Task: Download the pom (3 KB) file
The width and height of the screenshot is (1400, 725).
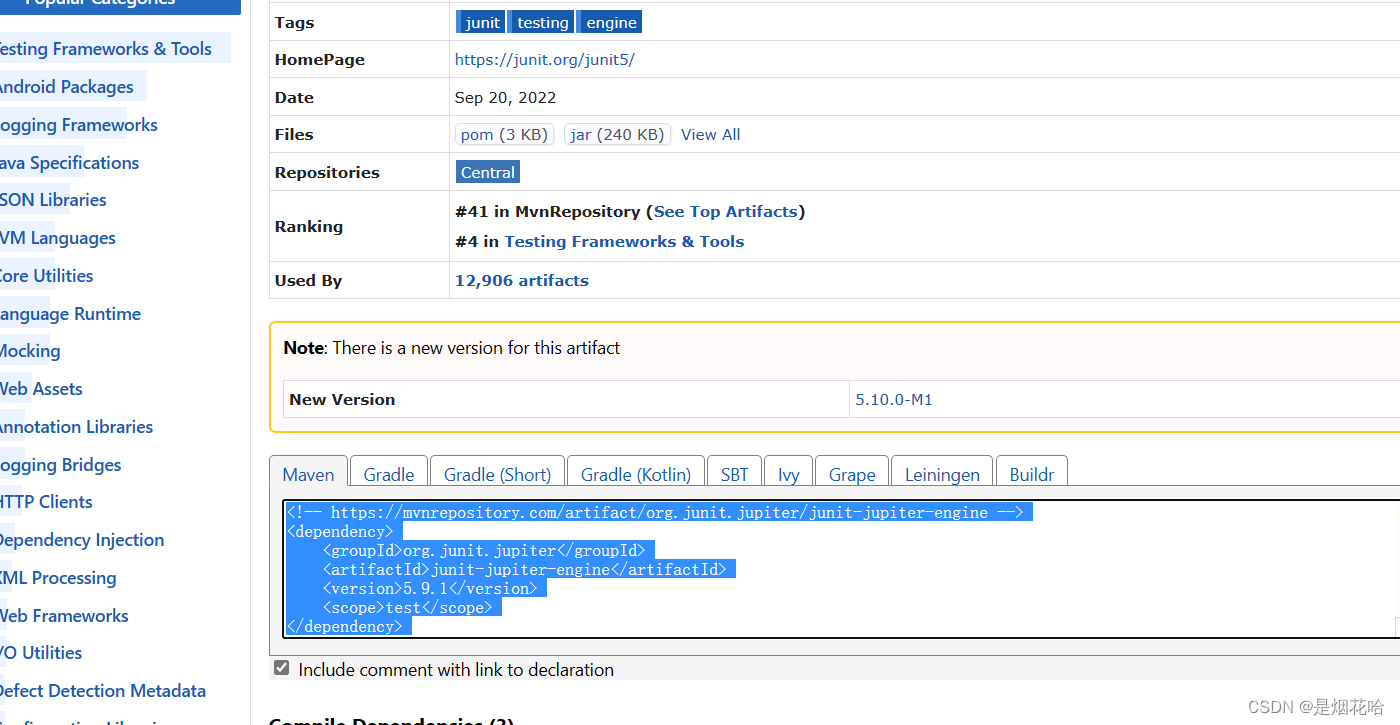Action: coord(504,134)
